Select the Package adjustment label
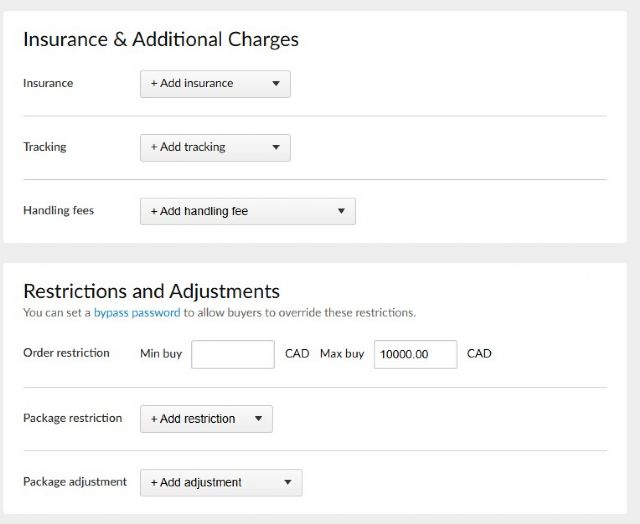The image size is (640, 524). pyautogui.click(x=75, y=482)
